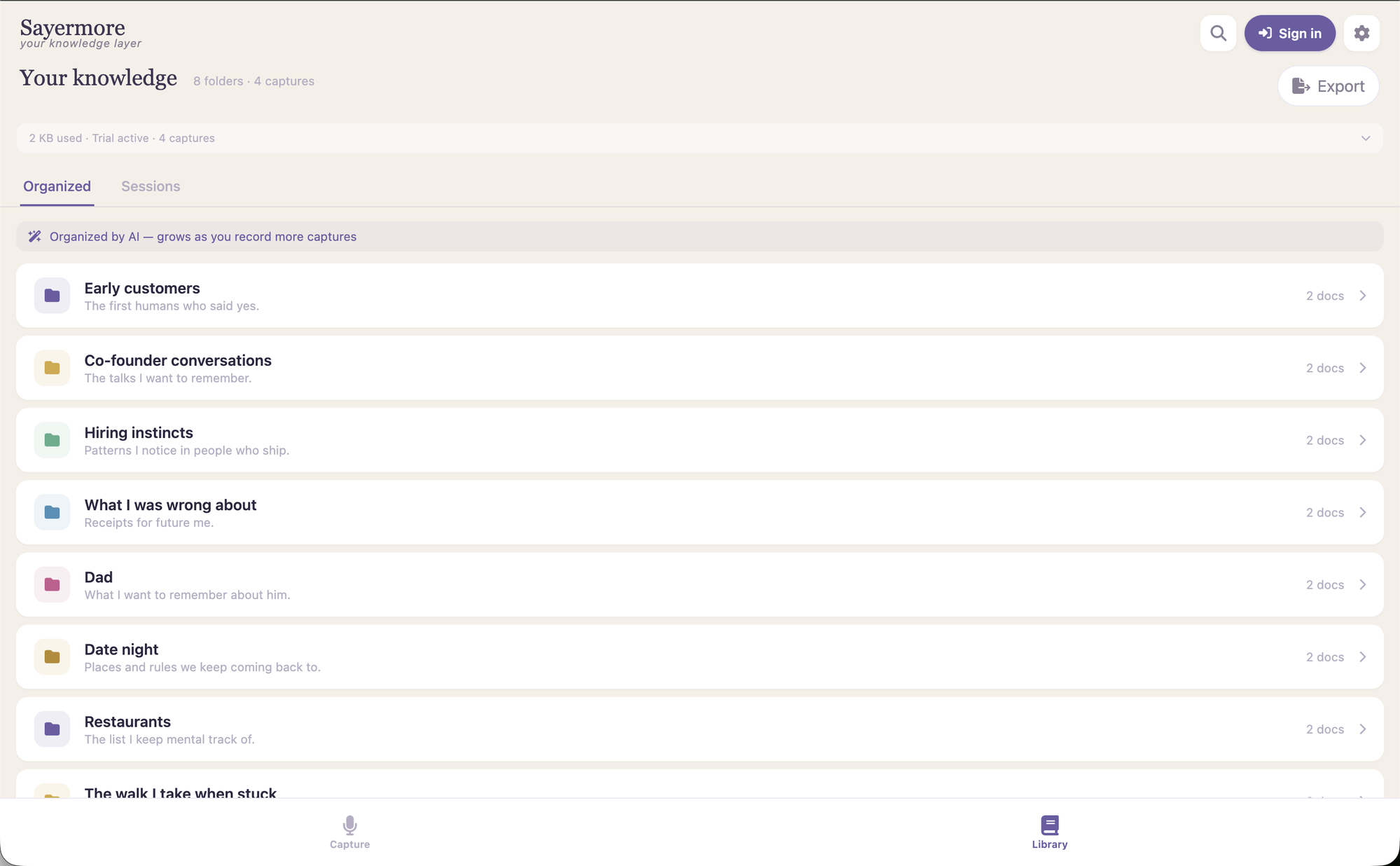Expand the storage usage bar chevron
Screen dimensions: 1400x866
1365,138
